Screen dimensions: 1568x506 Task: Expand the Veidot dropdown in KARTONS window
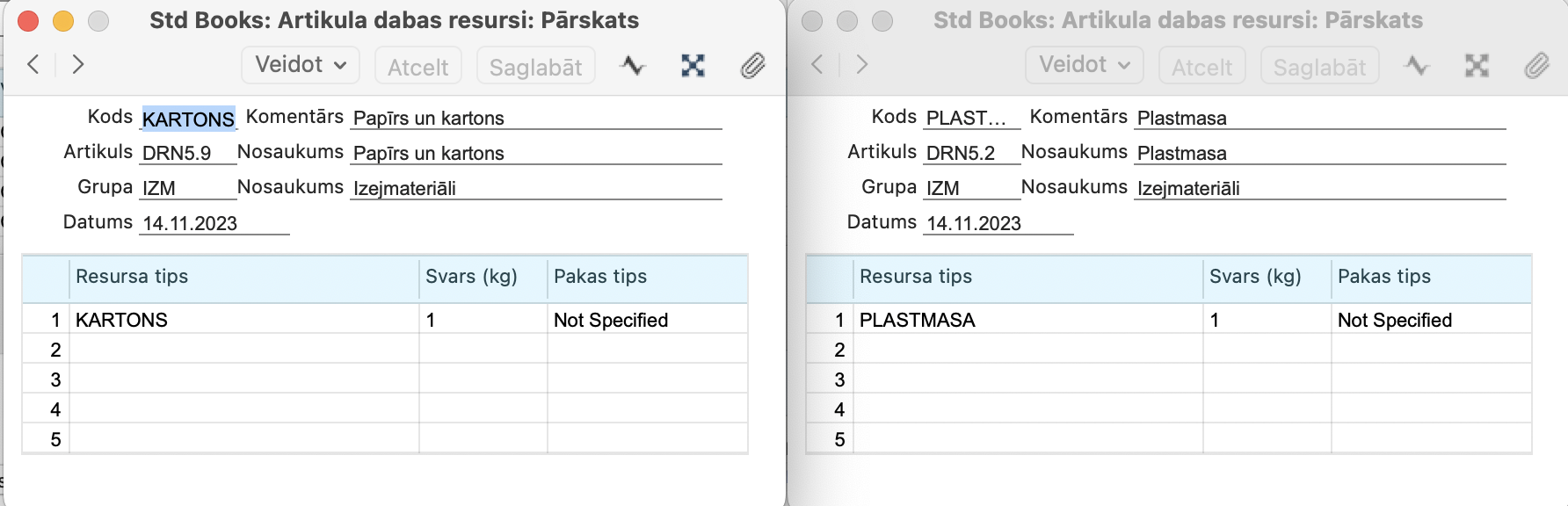point(301,65)
